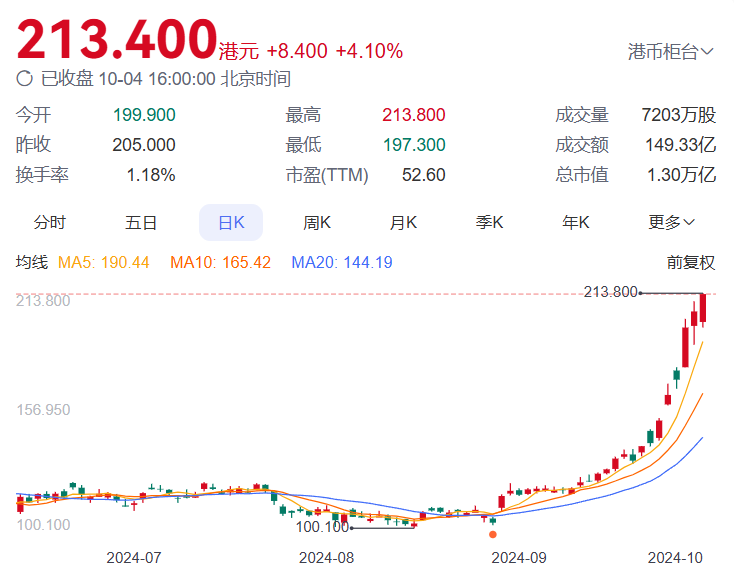The height and width of the screenshot is (577, 734).
Task: Click the +8.400 price change value
Action: (297, 51)
